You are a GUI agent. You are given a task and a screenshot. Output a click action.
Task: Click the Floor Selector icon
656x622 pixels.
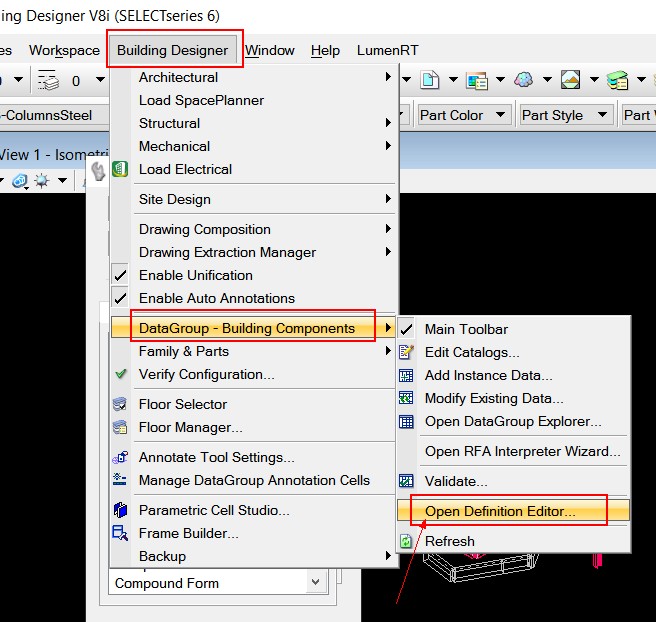pyautogui.click(x=120, y=404)
